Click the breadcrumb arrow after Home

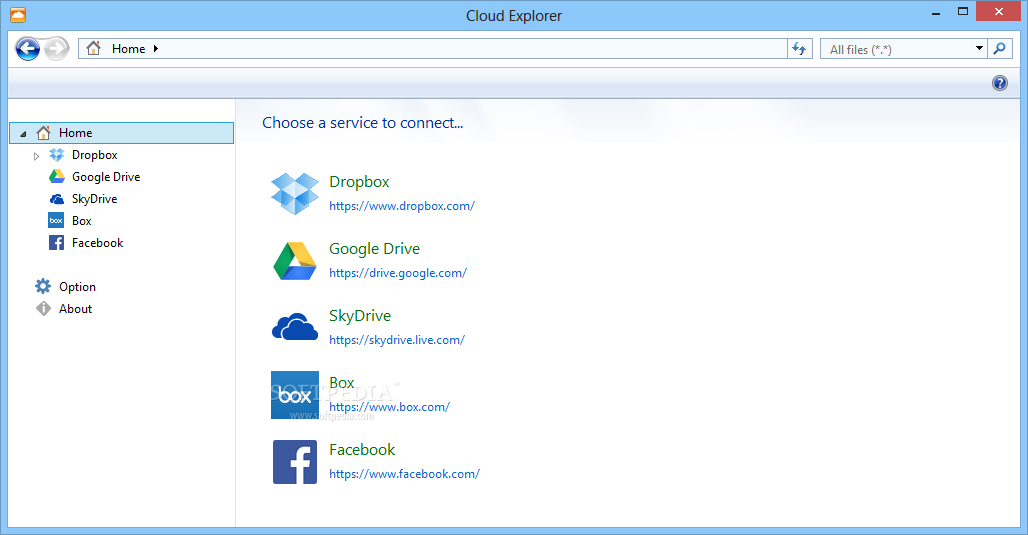[x=155, y=49]
